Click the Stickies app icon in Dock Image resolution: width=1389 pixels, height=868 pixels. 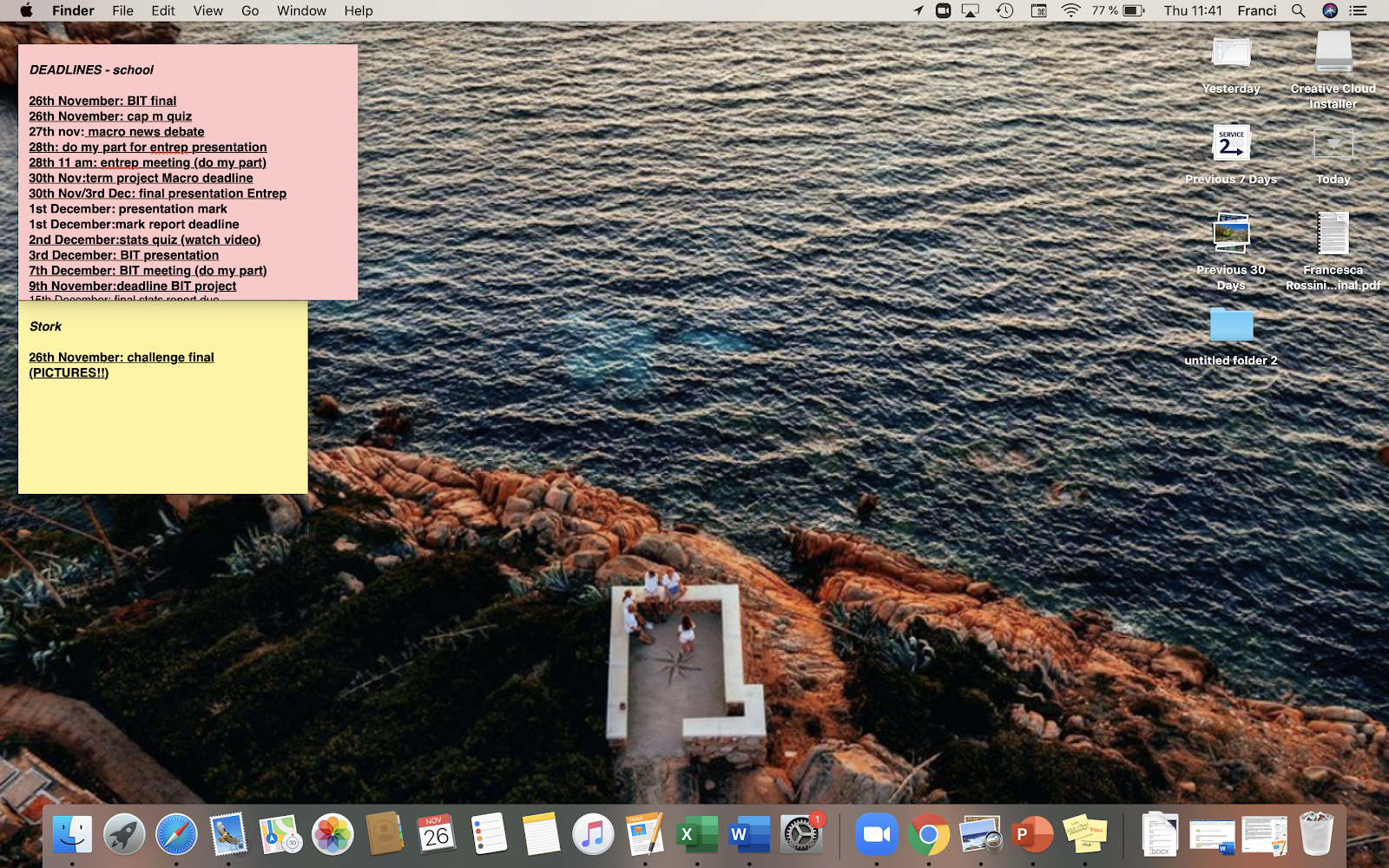point(1085,835)
